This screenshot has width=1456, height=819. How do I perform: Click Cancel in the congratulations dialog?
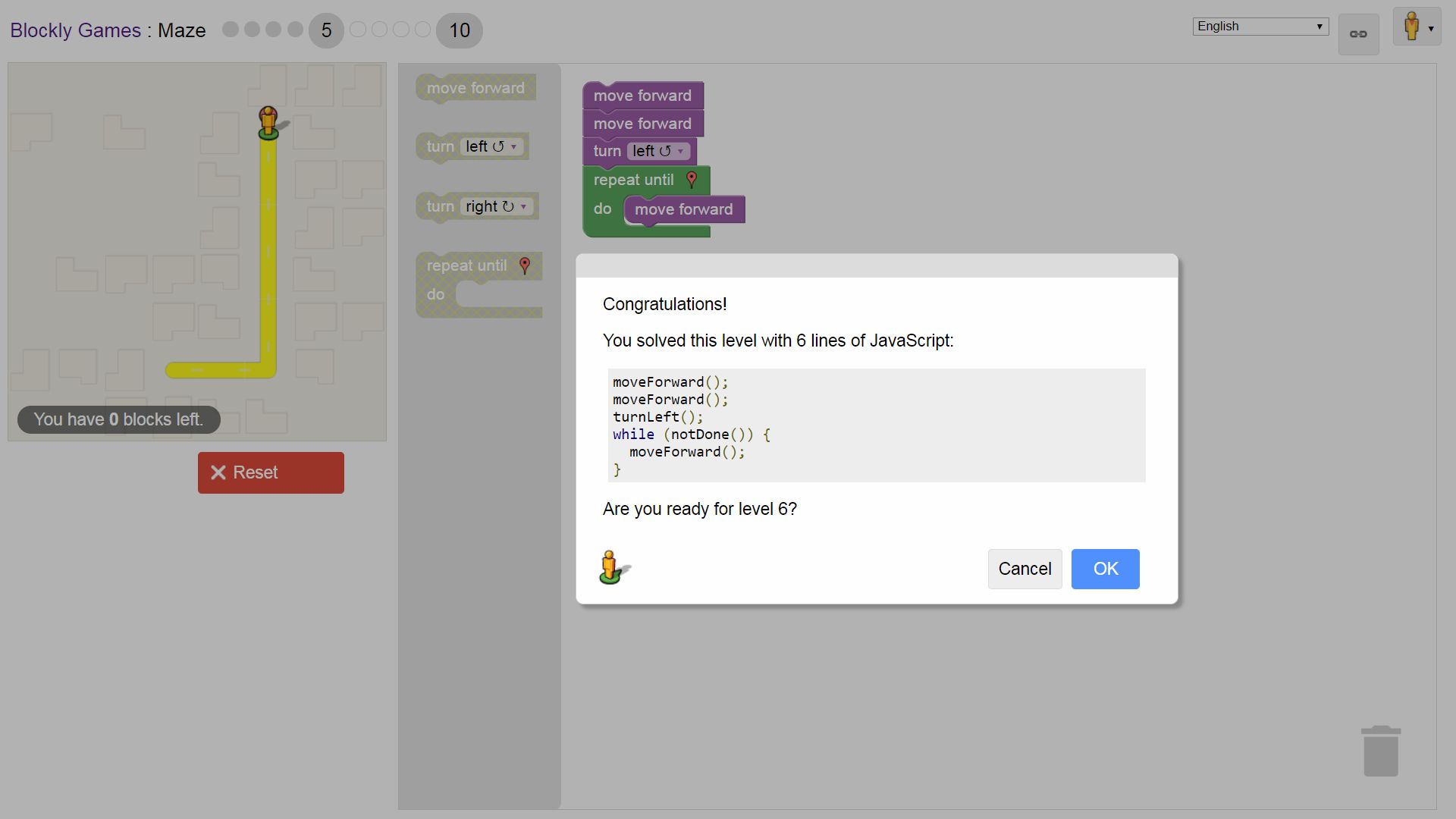tap(1025, 569)
